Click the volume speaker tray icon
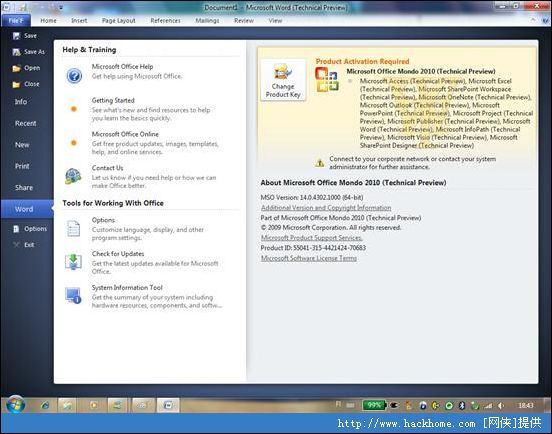 pyautogui.click(x=501, y=406)
